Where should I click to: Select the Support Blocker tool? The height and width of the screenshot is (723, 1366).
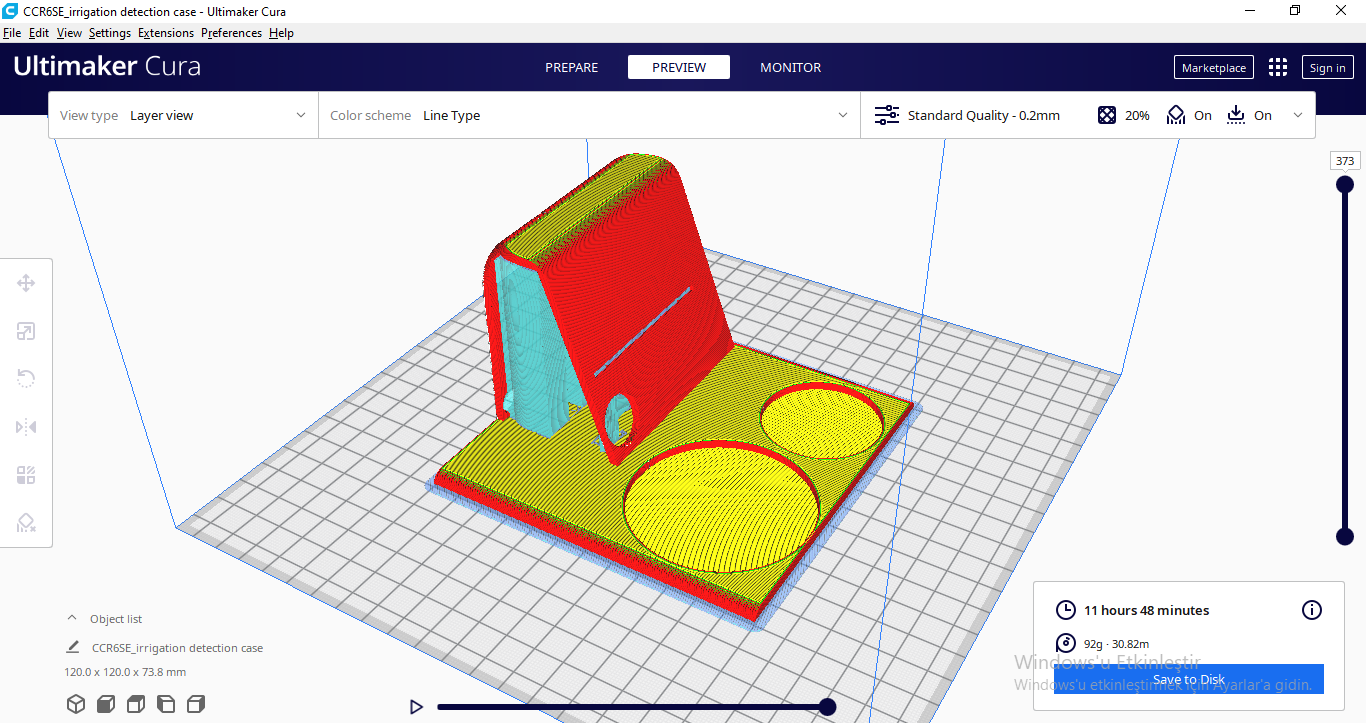(x=26, y=523)
